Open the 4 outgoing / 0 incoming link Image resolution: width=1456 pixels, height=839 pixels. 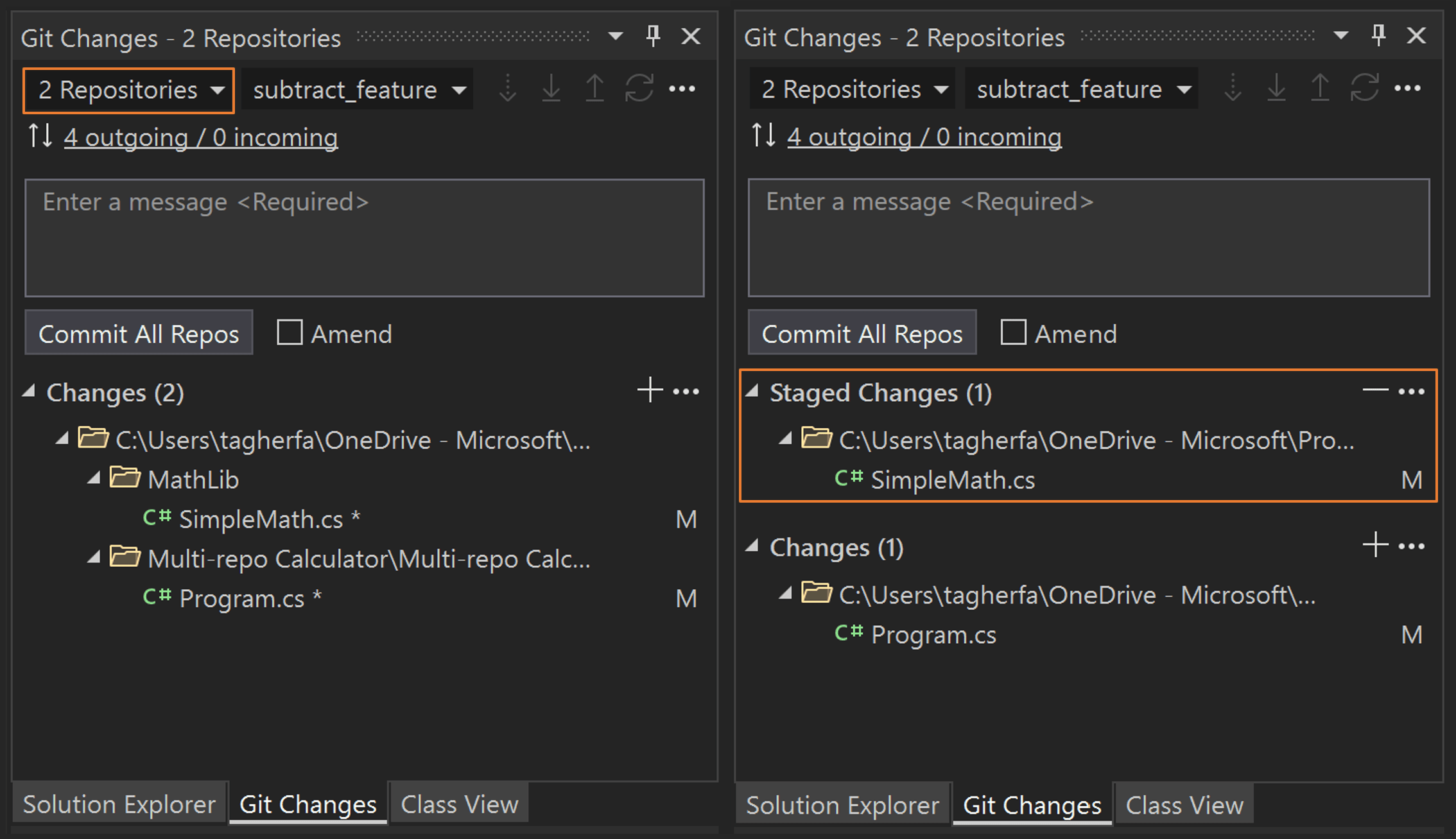coord(201,137)
